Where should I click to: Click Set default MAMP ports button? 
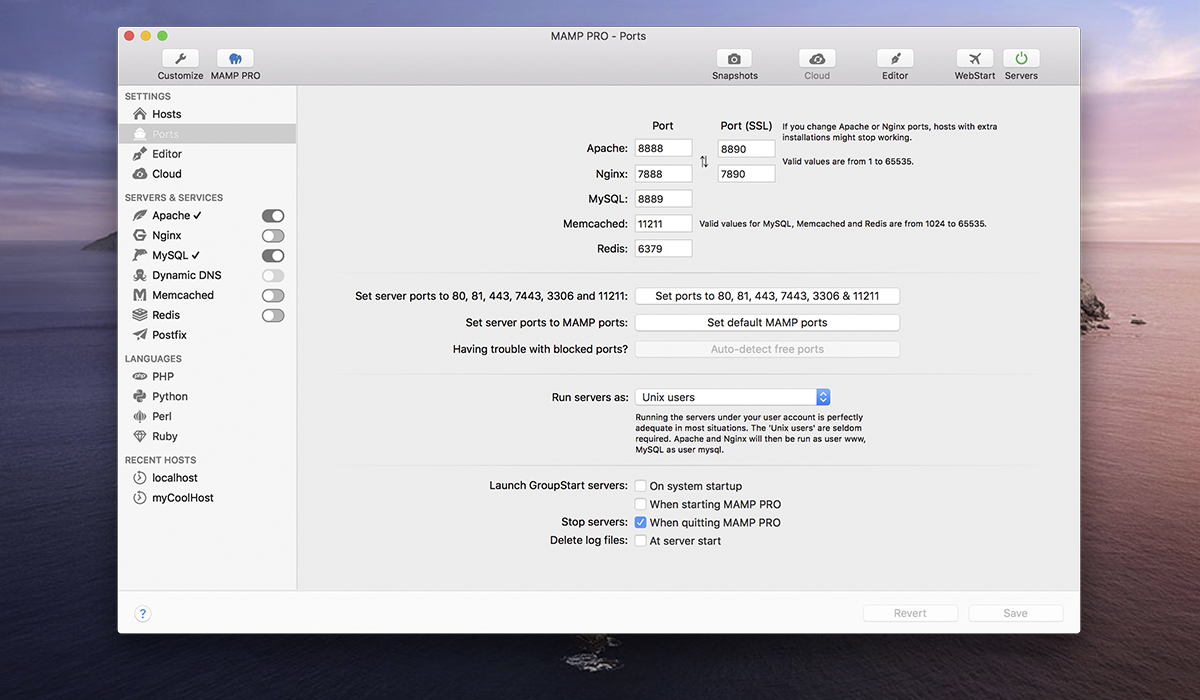[767, 323]
